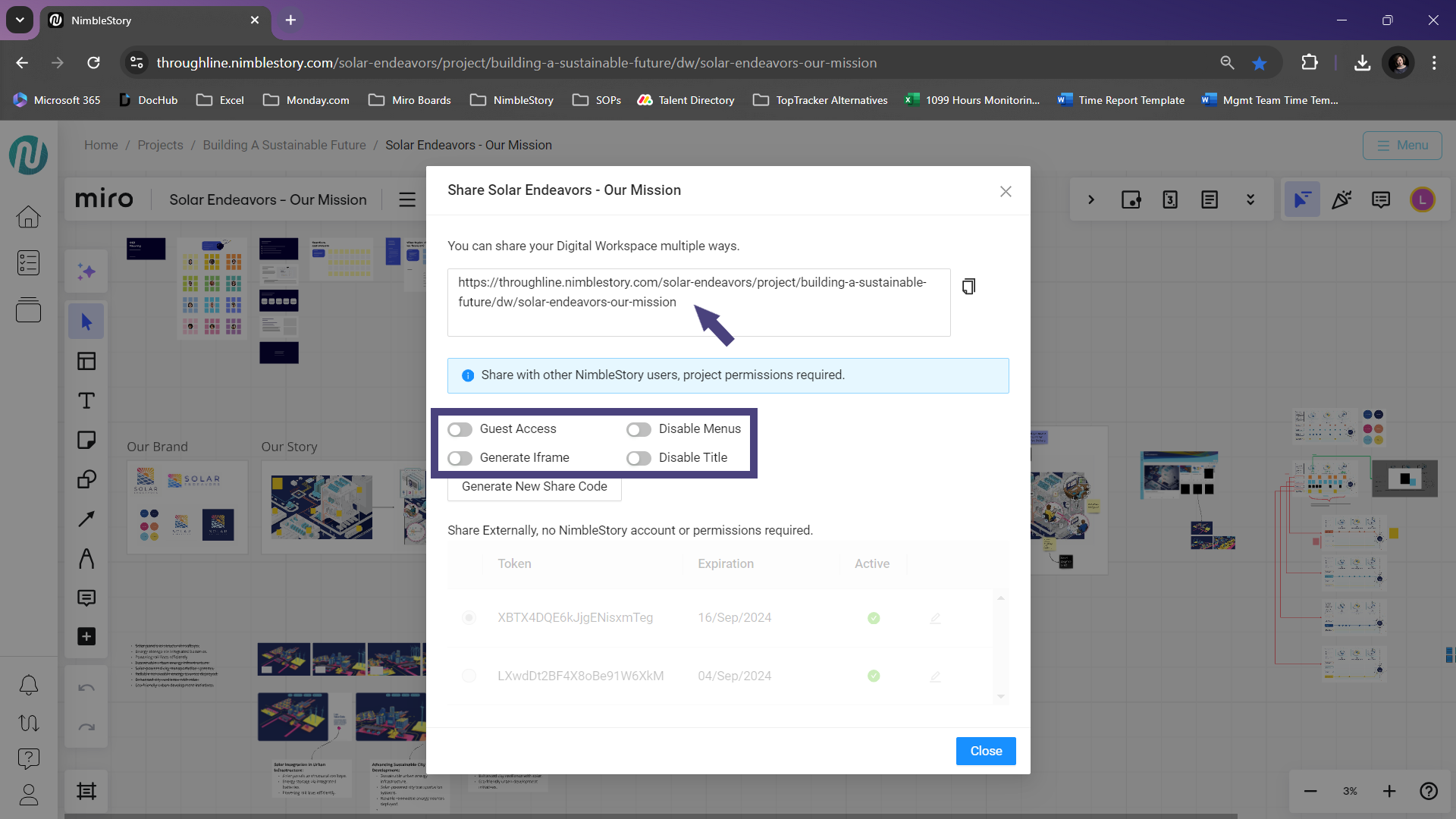This screenshot has height=819, width=1456.
Task: Click the Miro AI sparkle icon
Action: (x=86, y=271)
